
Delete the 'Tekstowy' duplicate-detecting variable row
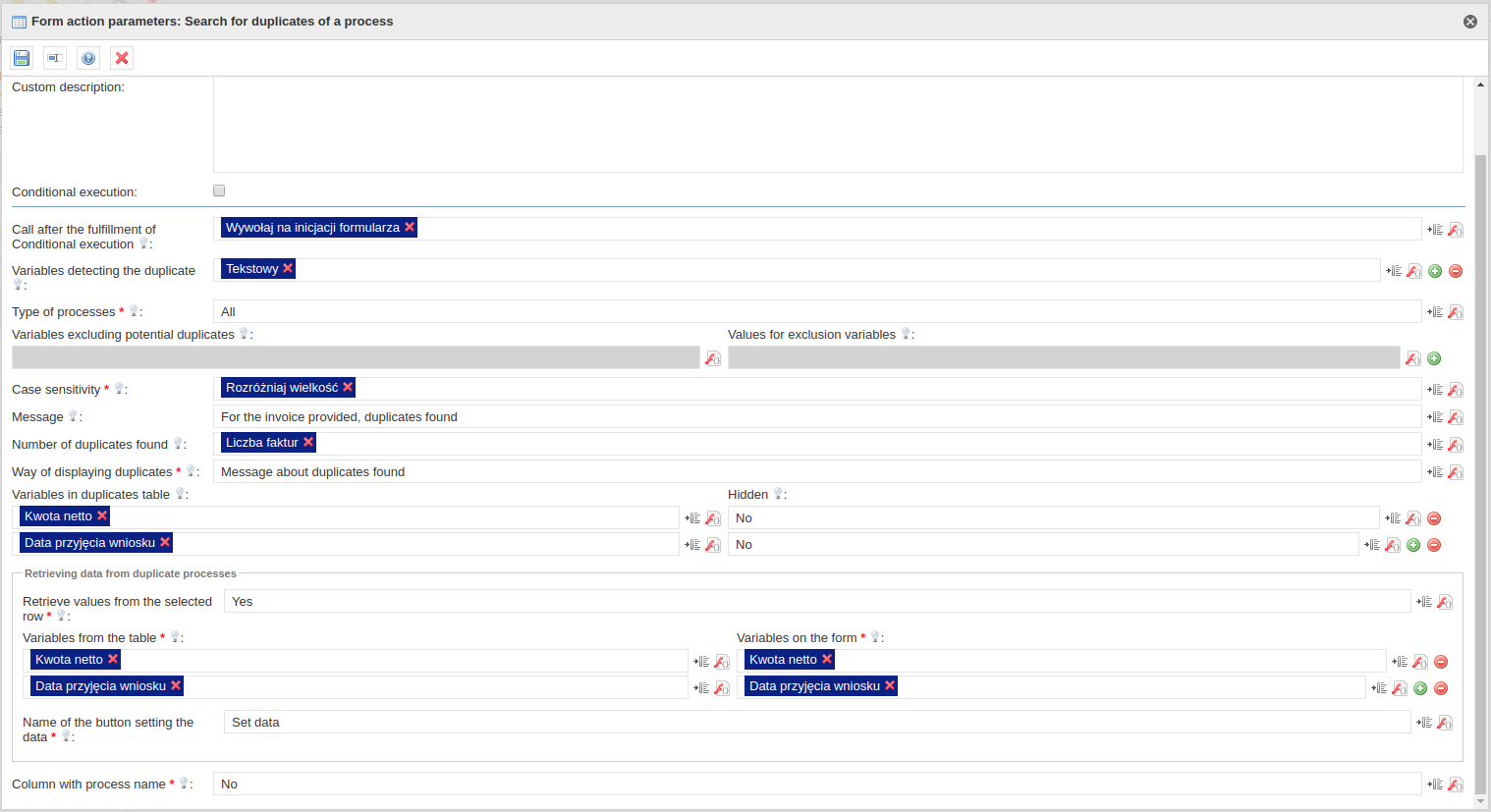tap(1456, 271)
